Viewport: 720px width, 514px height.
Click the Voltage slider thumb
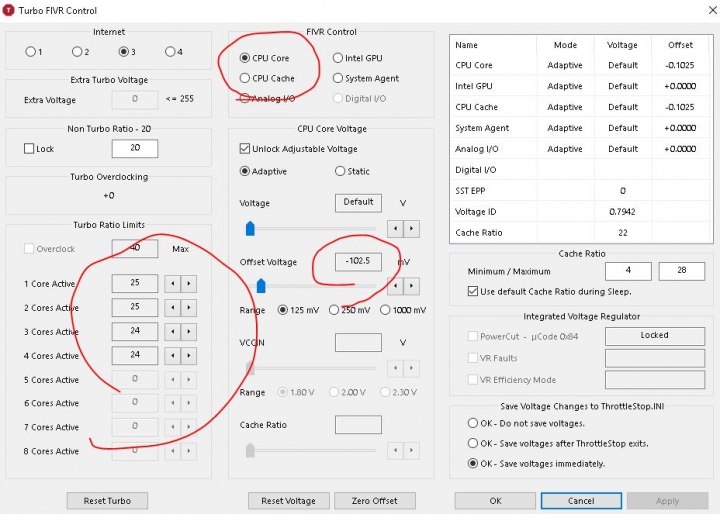250,228
